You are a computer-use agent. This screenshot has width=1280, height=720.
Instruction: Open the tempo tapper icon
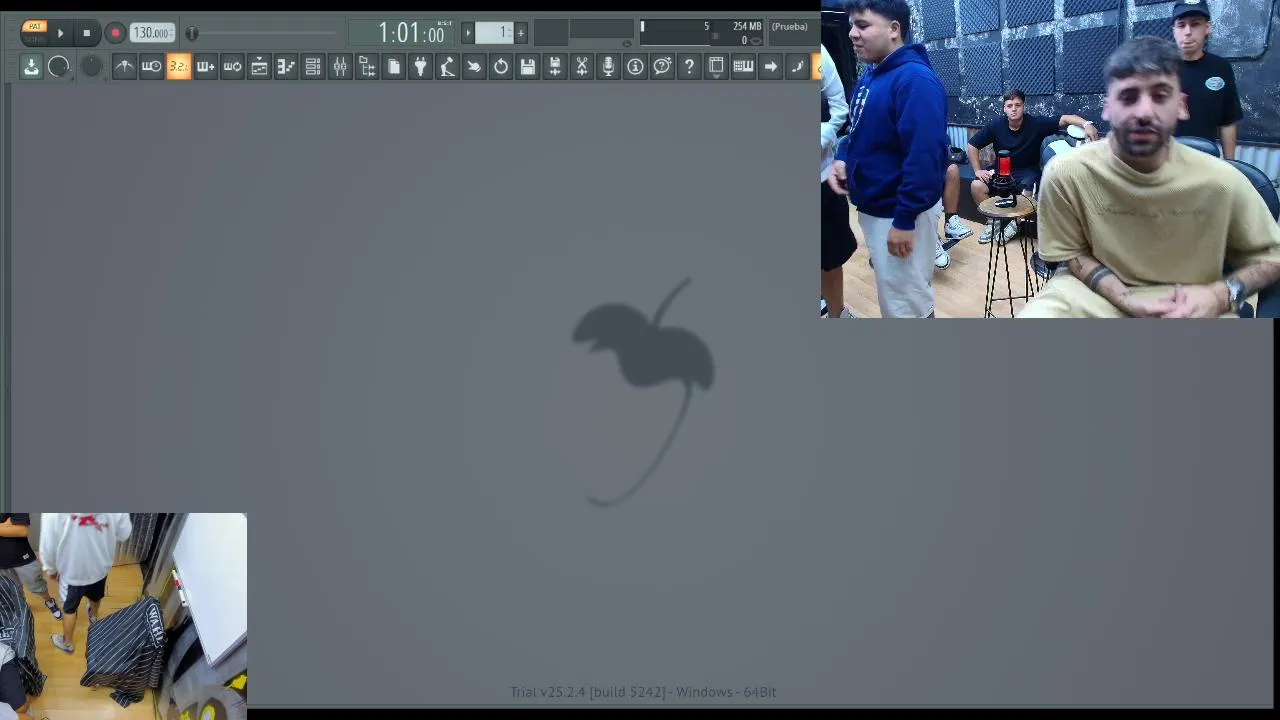tap(447, 66)
